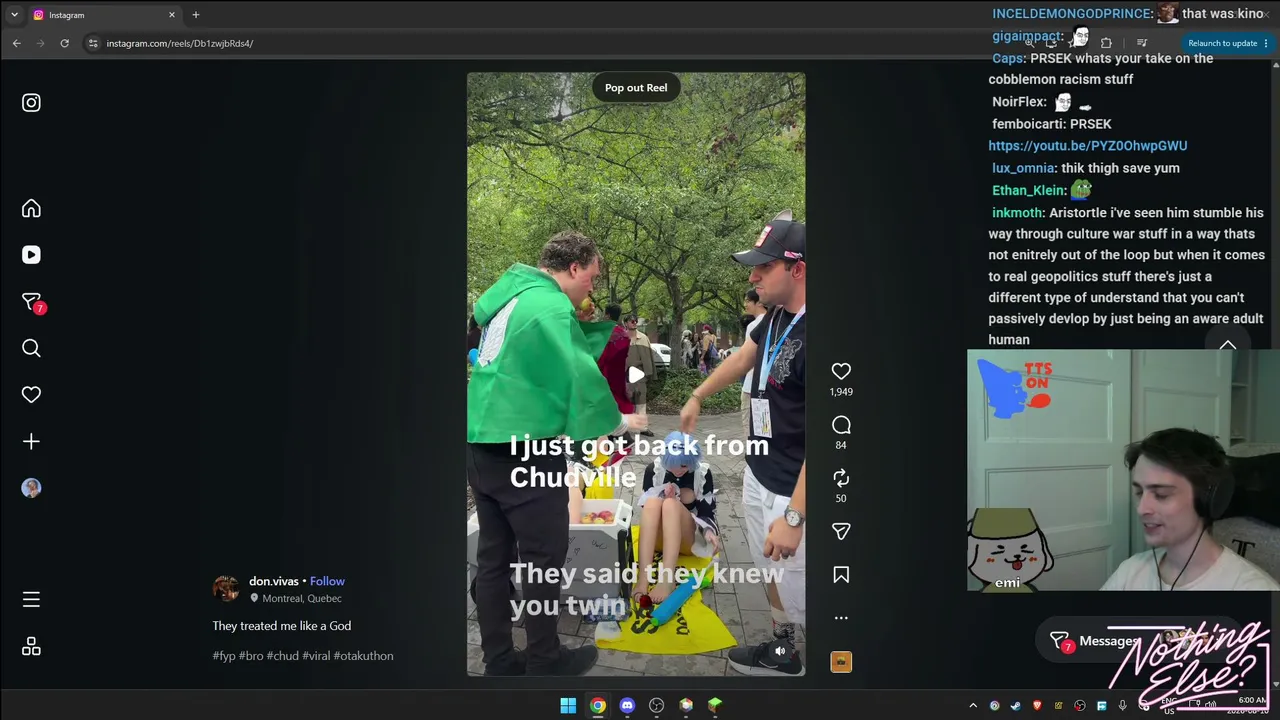Repost the reel
1280x720 pixels.
[x=841, y=478]
